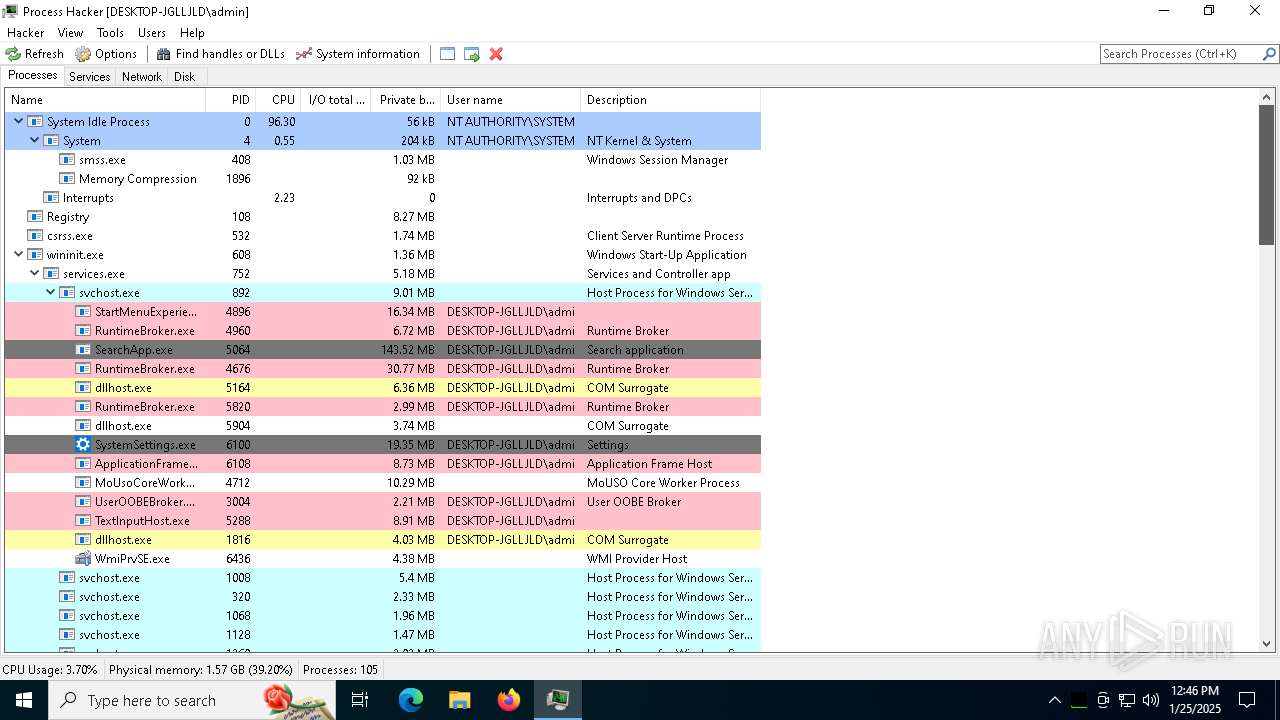Click the smss.exe process icon
Screen dimensions: 1280x720
(x=67, y=160)
